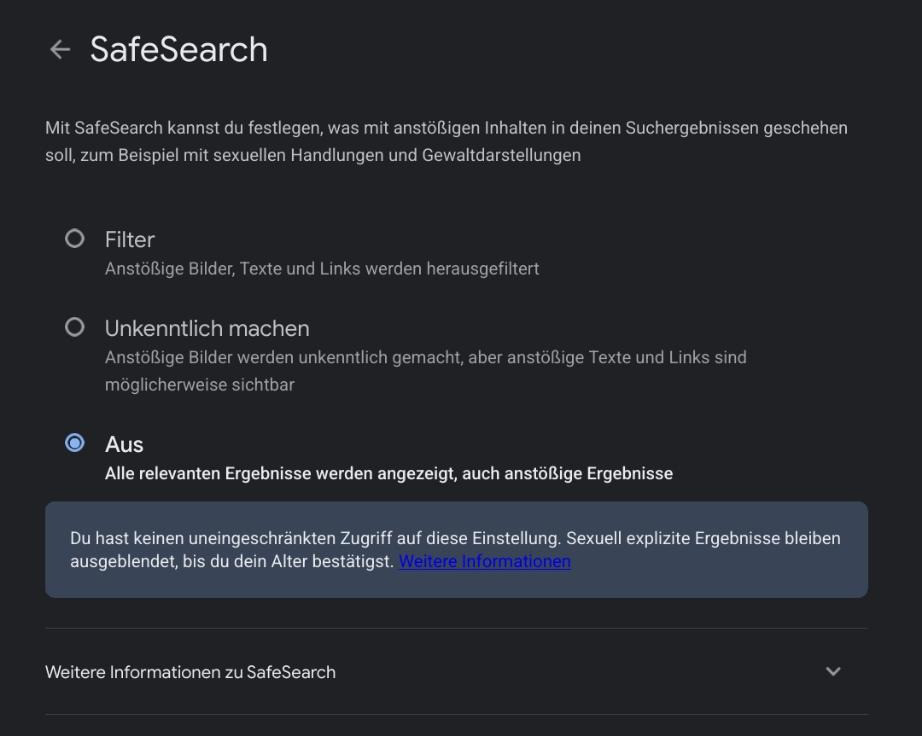Click the text Alle relevanten Ergebnisse werden angezeigt
This screenshot has height=736, width=922.
click(x=281, y=474)
